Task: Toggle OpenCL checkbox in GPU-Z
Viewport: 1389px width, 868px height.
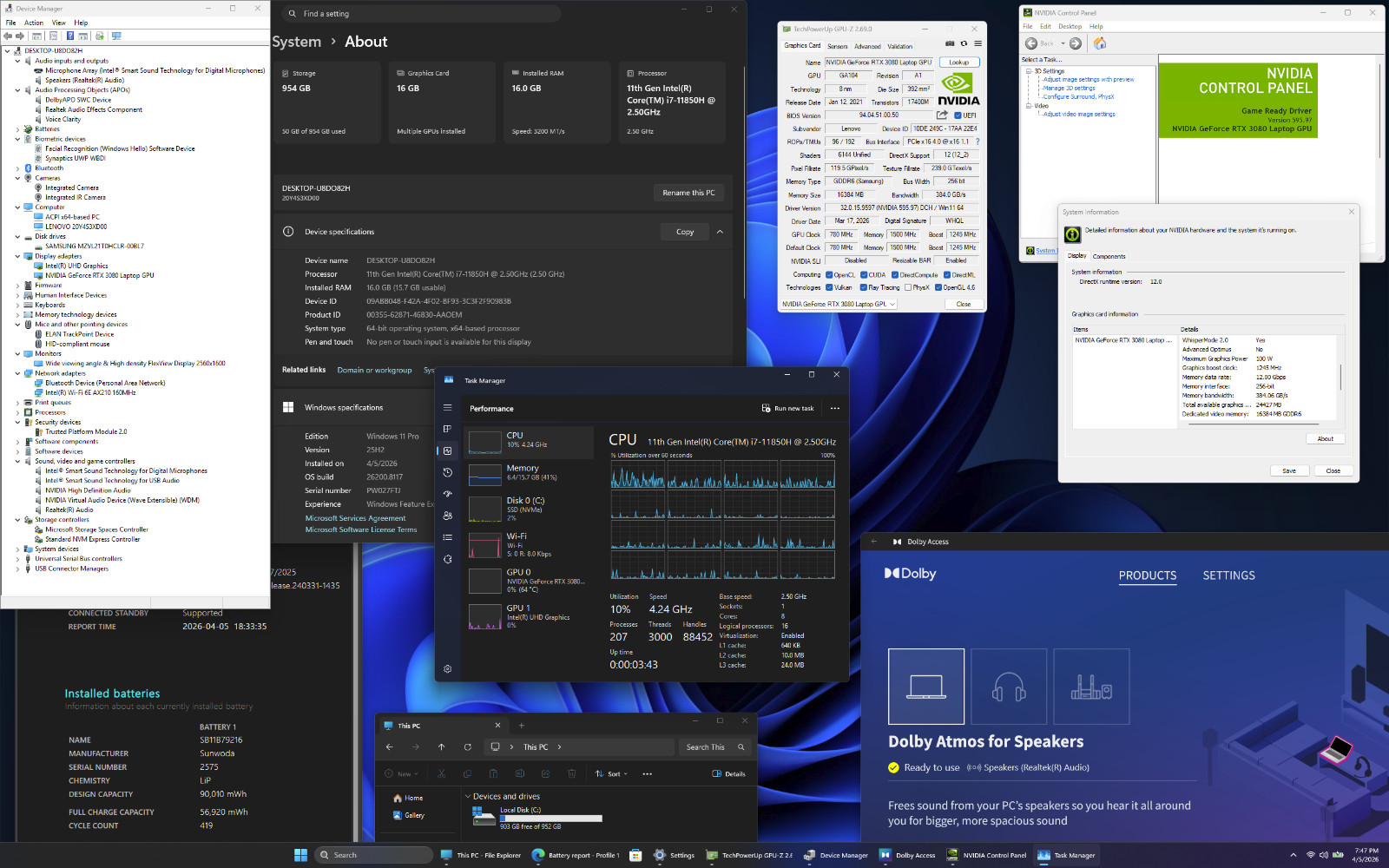Action: tap(829, 275)
